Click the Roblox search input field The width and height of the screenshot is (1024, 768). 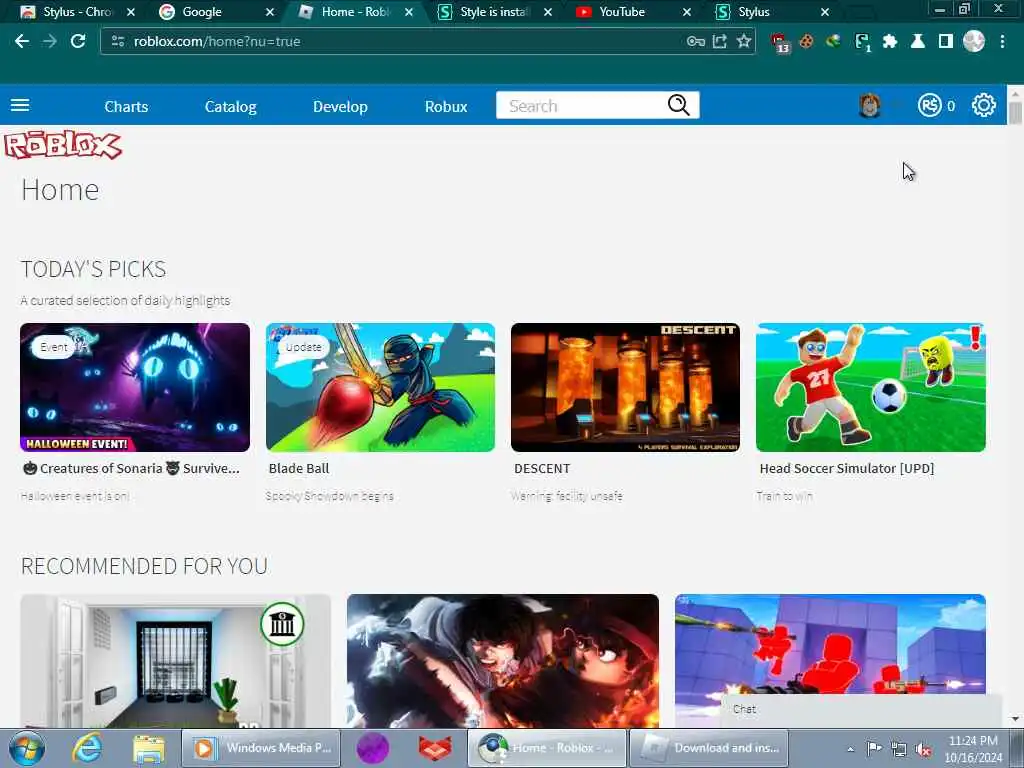[x=581, y=105]
